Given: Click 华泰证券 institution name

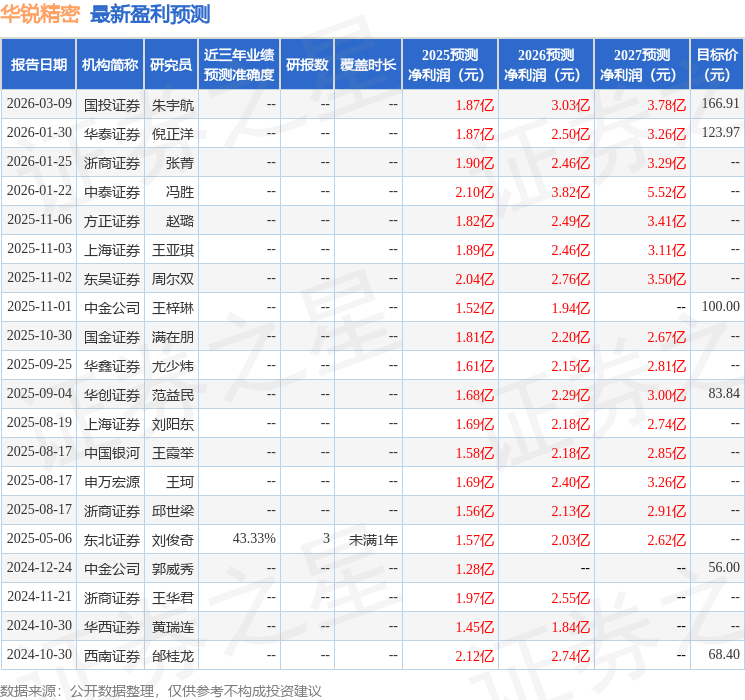Looking at the screenshot, I should 112,134.
